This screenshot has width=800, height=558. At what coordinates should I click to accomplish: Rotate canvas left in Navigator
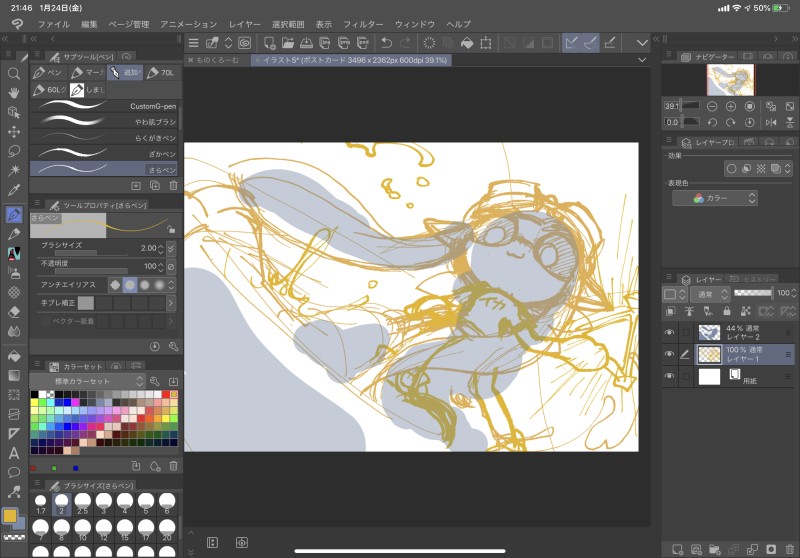(x=712, y=122)
